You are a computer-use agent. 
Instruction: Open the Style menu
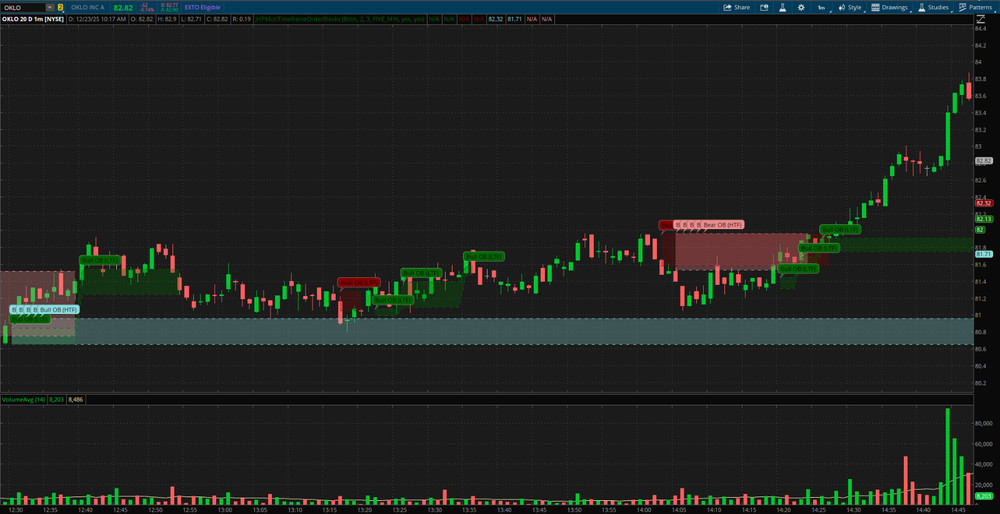tap(850, 7)
